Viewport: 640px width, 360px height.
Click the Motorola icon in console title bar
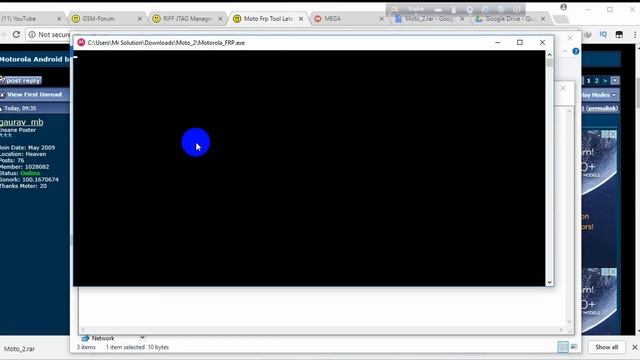point(81,42)
